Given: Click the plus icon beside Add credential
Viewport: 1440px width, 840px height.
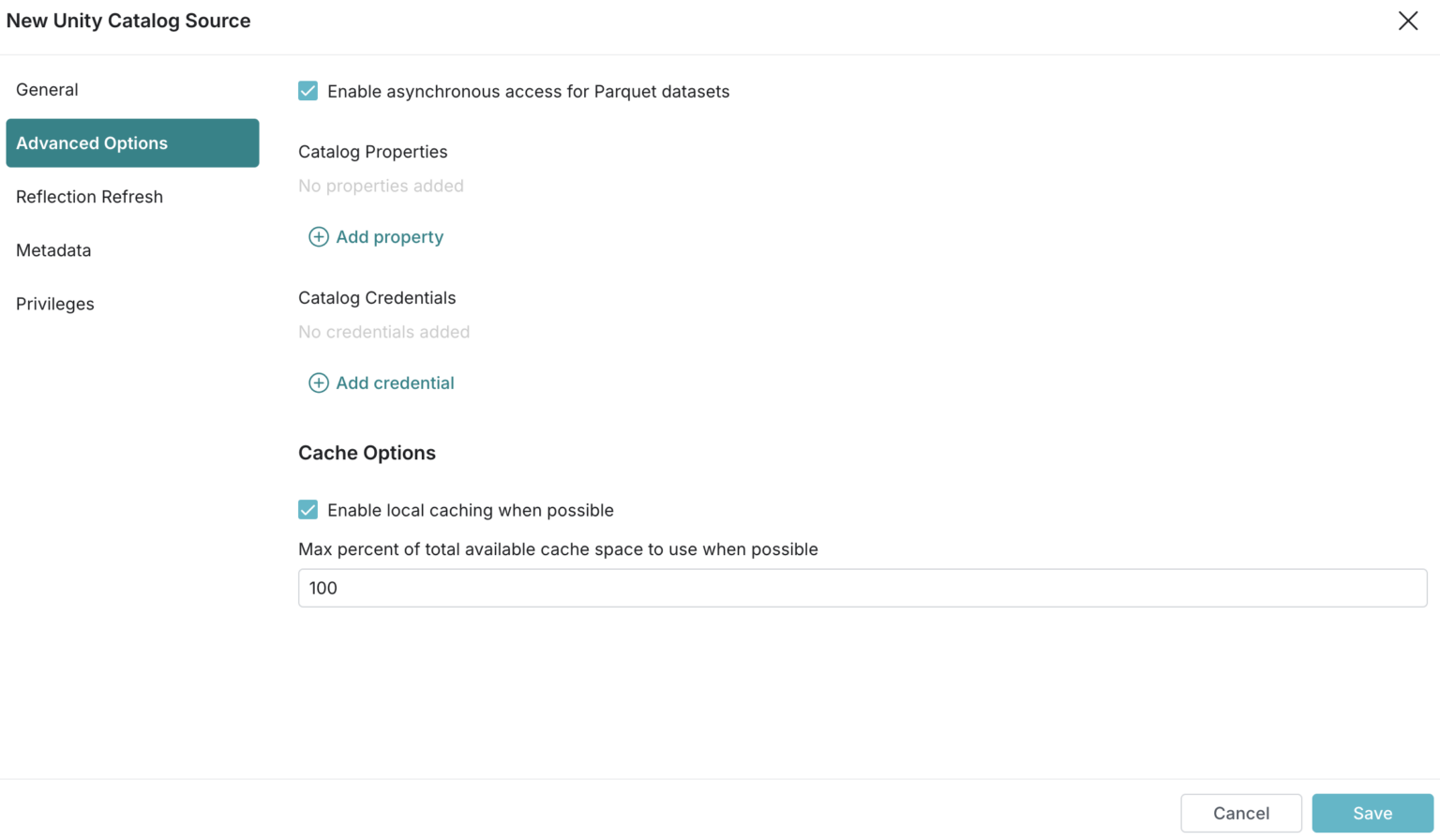Looking at the screenshot, I should coord(319,383).
